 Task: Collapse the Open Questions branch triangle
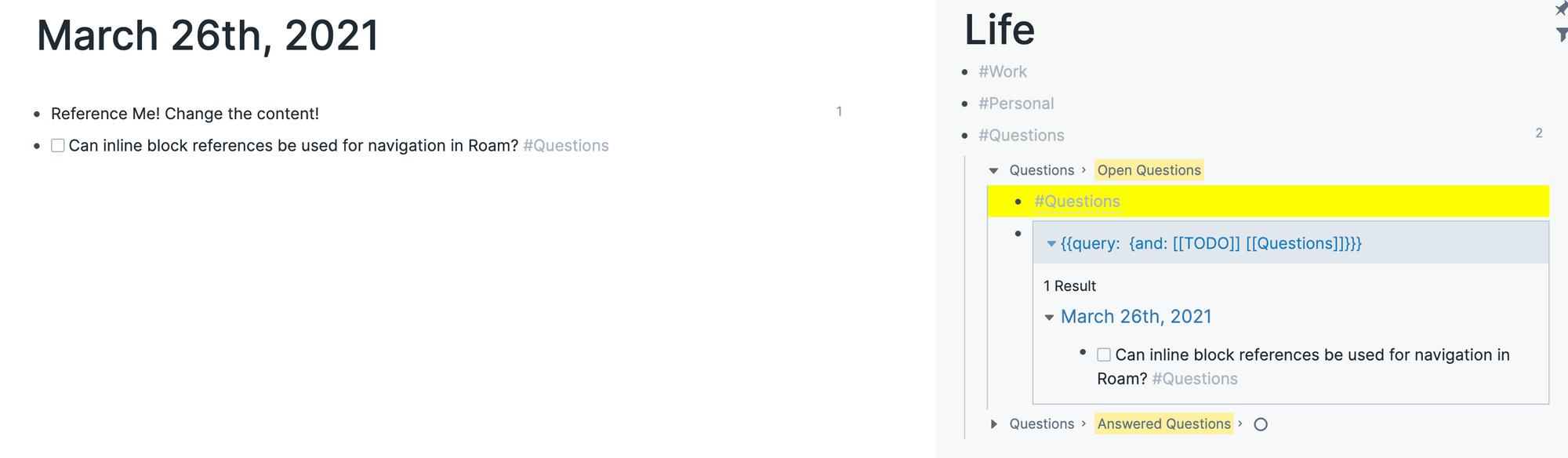tap(993, 170)
